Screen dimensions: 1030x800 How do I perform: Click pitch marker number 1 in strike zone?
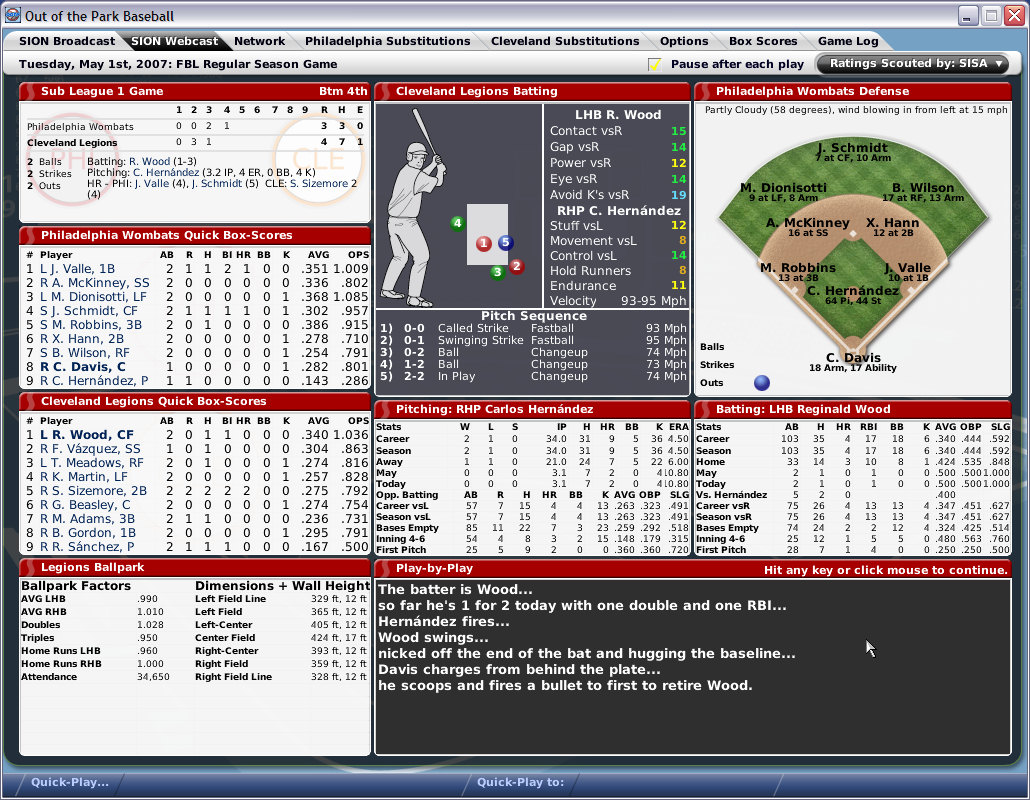point(483,243)
